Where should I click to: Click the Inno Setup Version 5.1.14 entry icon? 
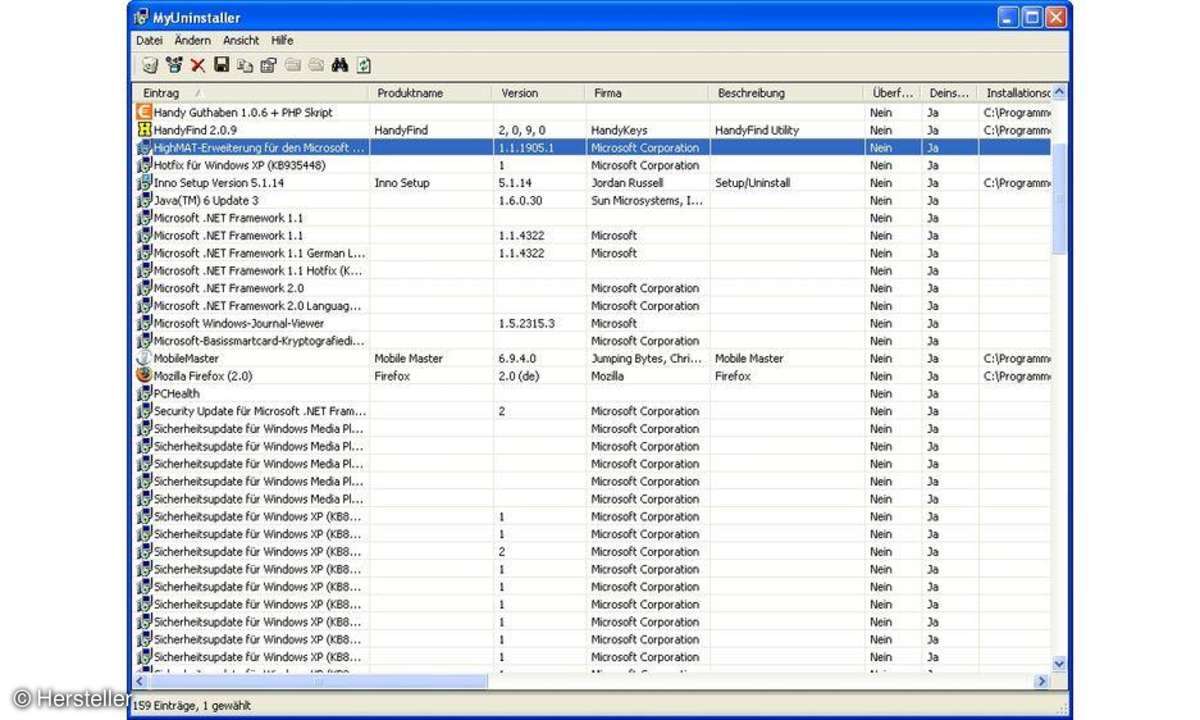click(x=144, y=183)
